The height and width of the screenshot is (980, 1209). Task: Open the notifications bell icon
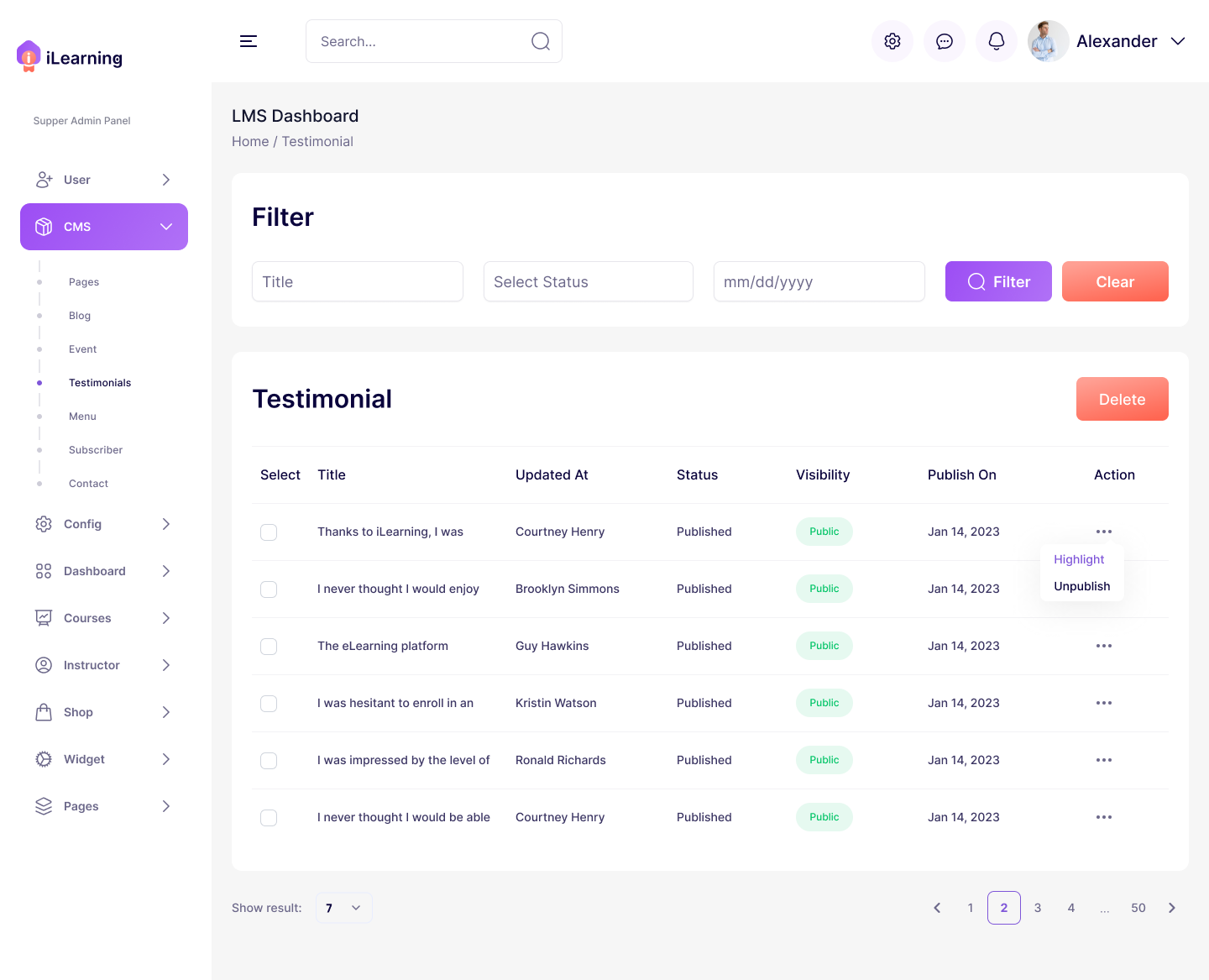coord(997,41)
